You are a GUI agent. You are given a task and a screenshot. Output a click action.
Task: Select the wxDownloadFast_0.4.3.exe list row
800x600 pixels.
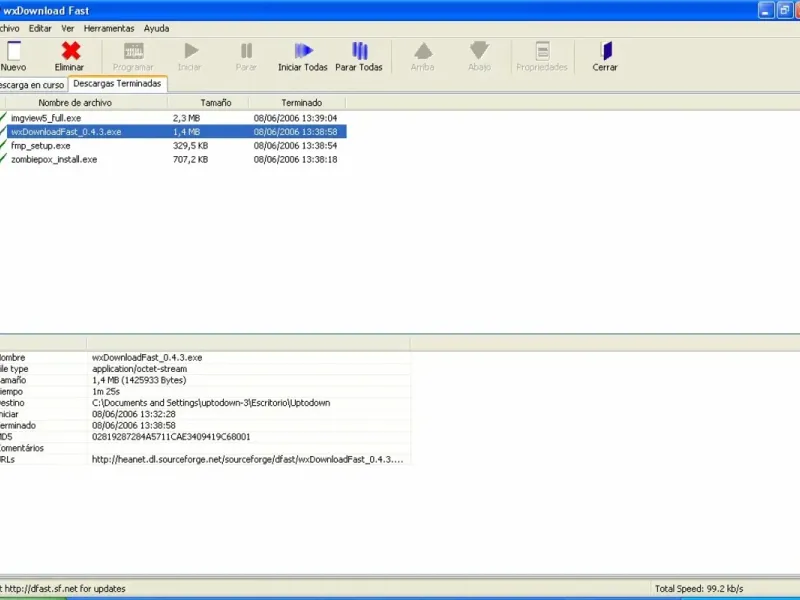click(x=173, y=132)
